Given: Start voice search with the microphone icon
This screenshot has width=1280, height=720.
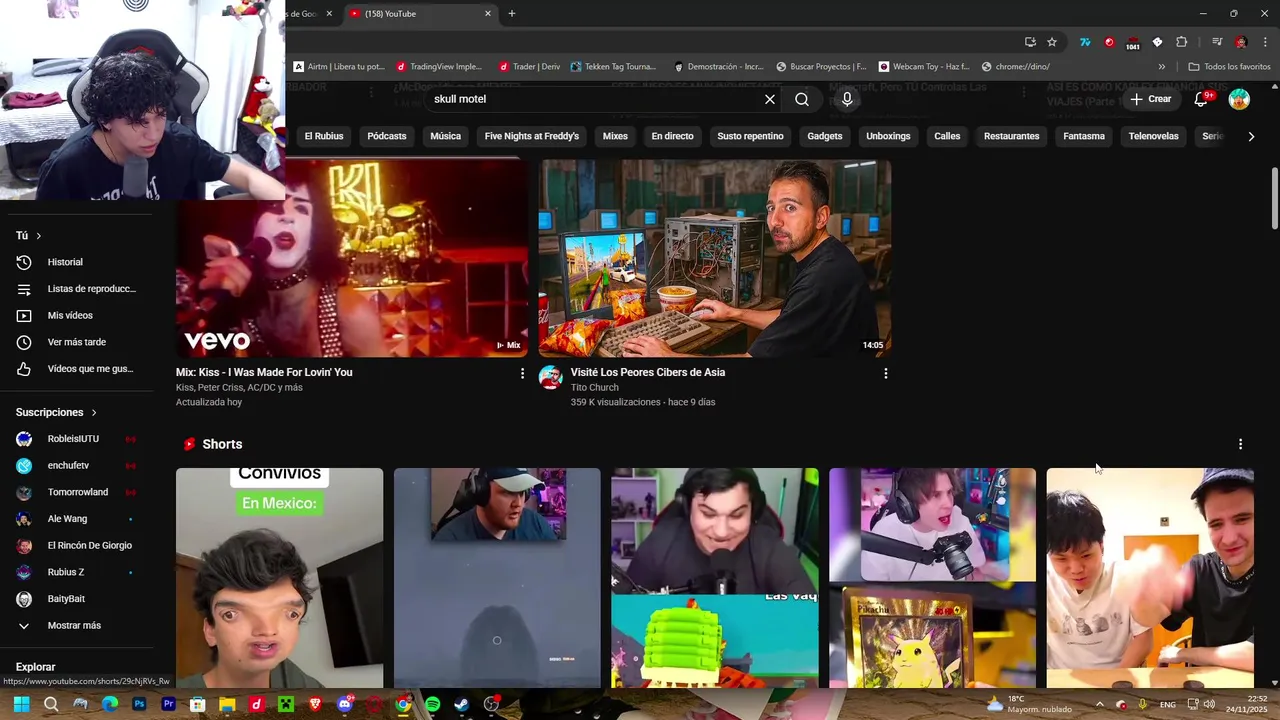Looking at the screenshot, I should click(847, 99).
